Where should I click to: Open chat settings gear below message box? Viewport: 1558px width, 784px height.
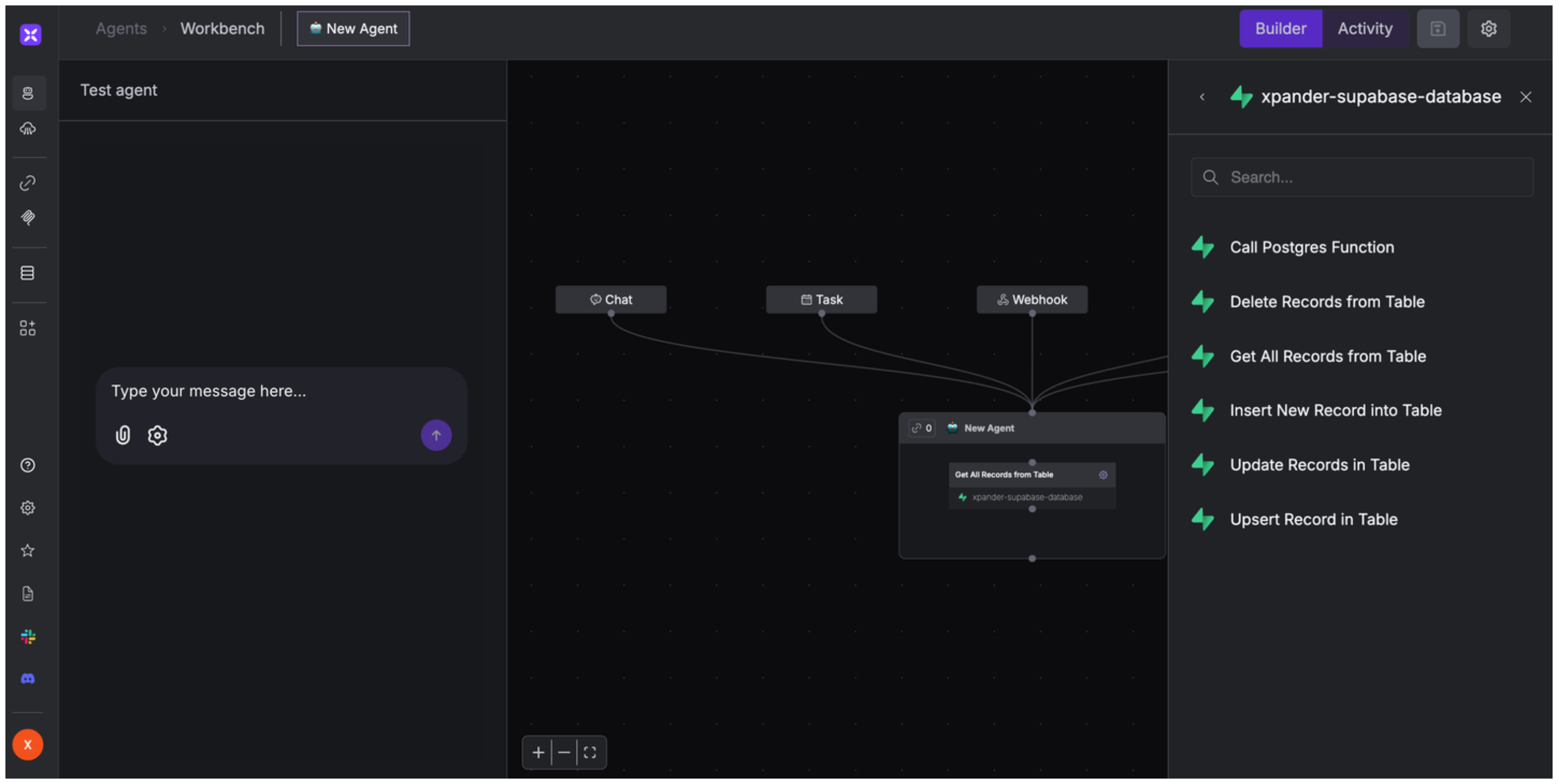pyautogui.click(x=157, y=435)
